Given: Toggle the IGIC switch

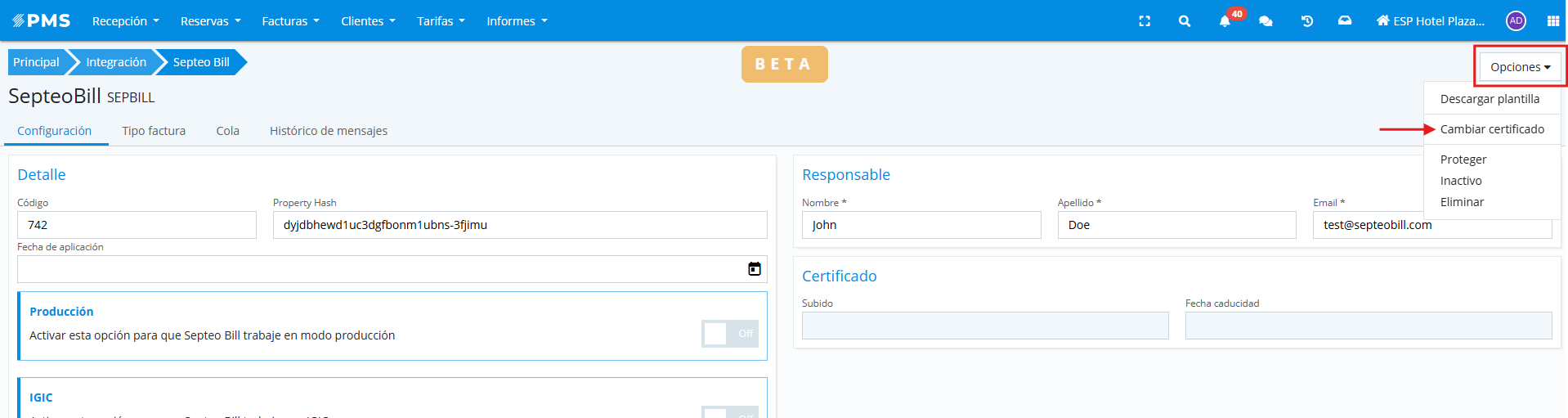Looking at the screenshot, I should pyautogui.click(x=729, y=412).
